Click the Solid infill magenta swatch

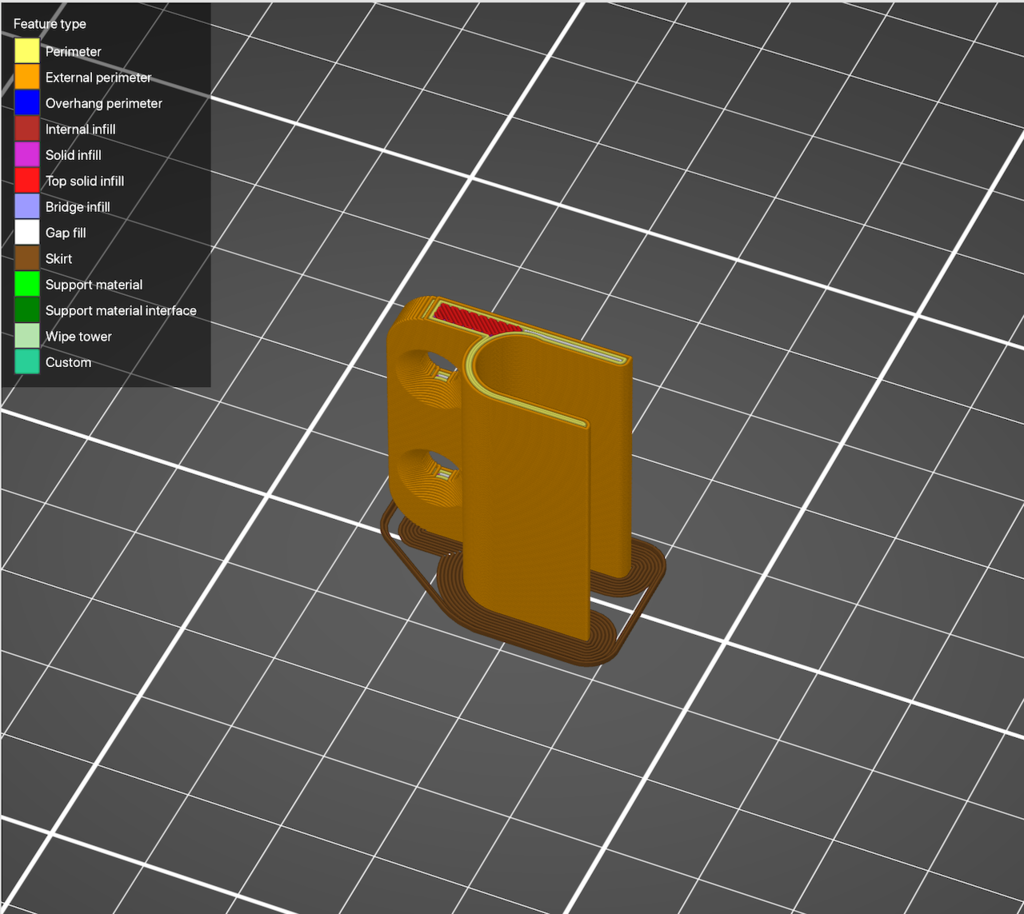(27, 155)
